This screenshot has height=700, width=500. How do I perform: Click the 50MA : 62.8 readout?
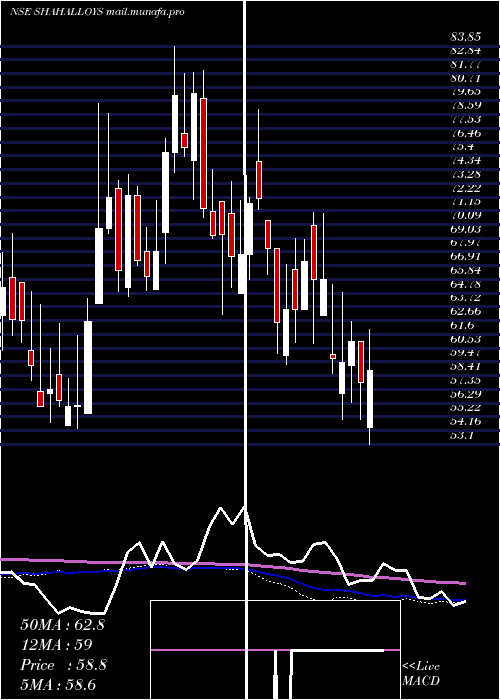[62, 625]
